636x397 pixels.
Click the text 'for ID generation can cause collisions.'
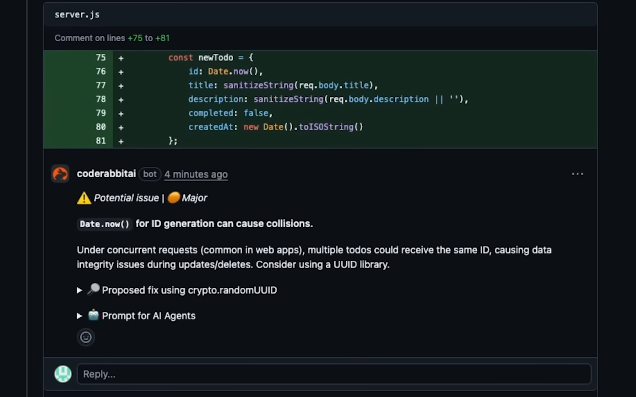click(x=224, y=223)
